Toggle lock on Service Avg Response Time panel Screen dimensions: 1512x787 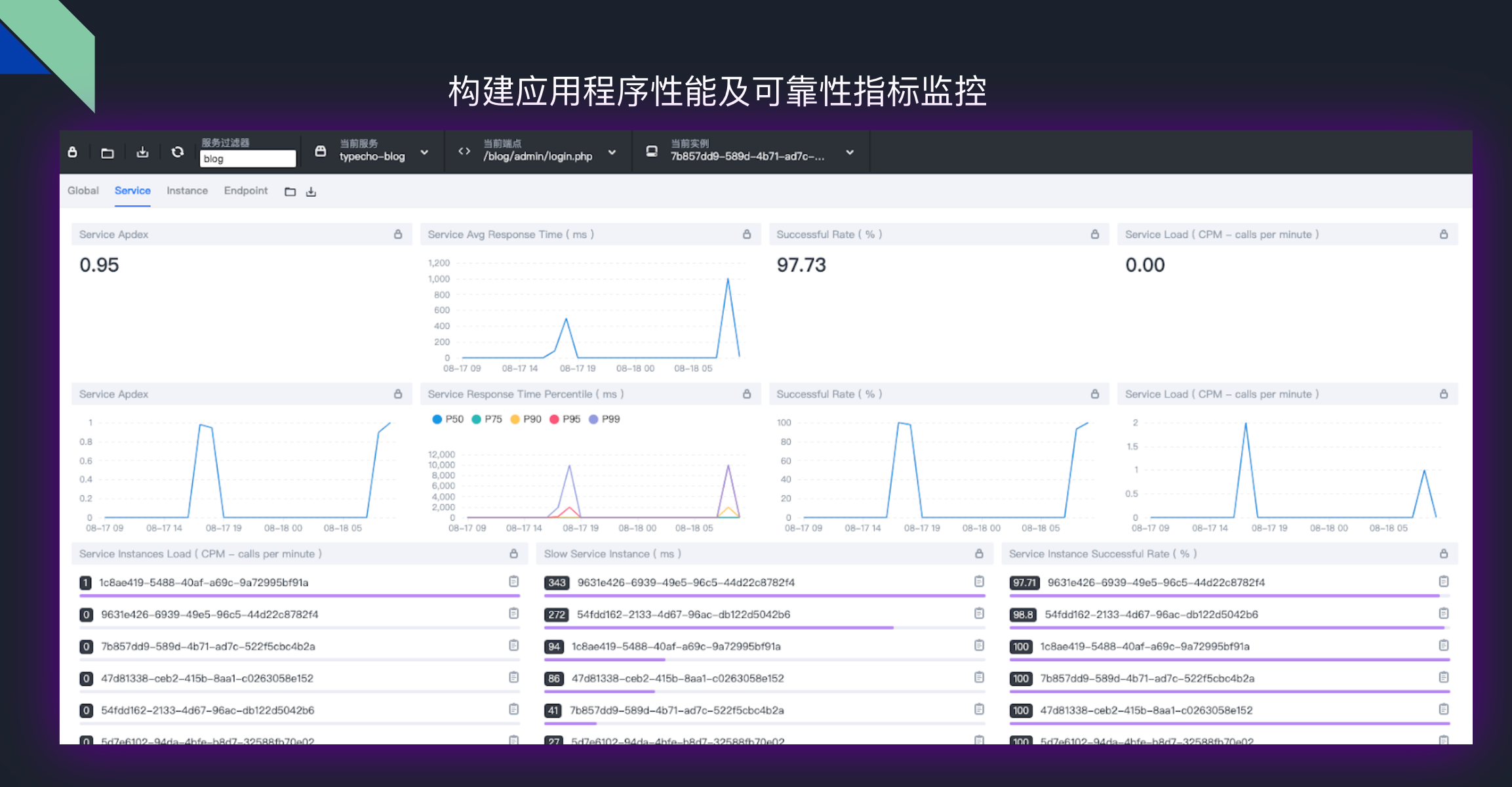(746, 234)
